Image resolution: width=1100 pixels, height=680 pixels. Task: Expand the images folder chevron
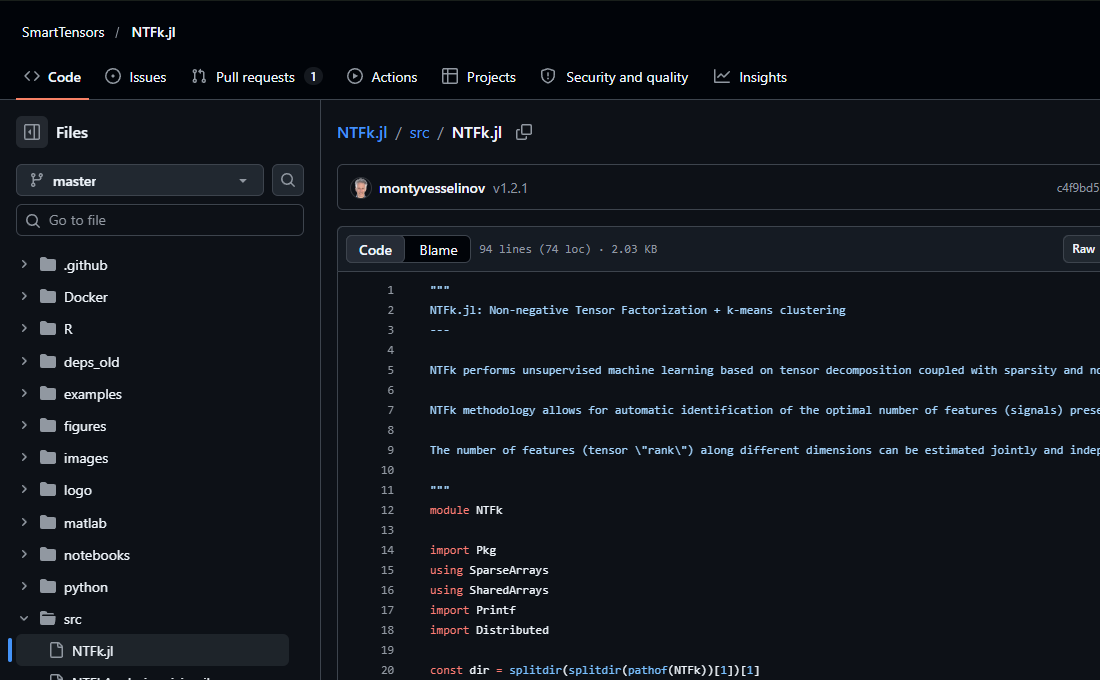[24, 458]
